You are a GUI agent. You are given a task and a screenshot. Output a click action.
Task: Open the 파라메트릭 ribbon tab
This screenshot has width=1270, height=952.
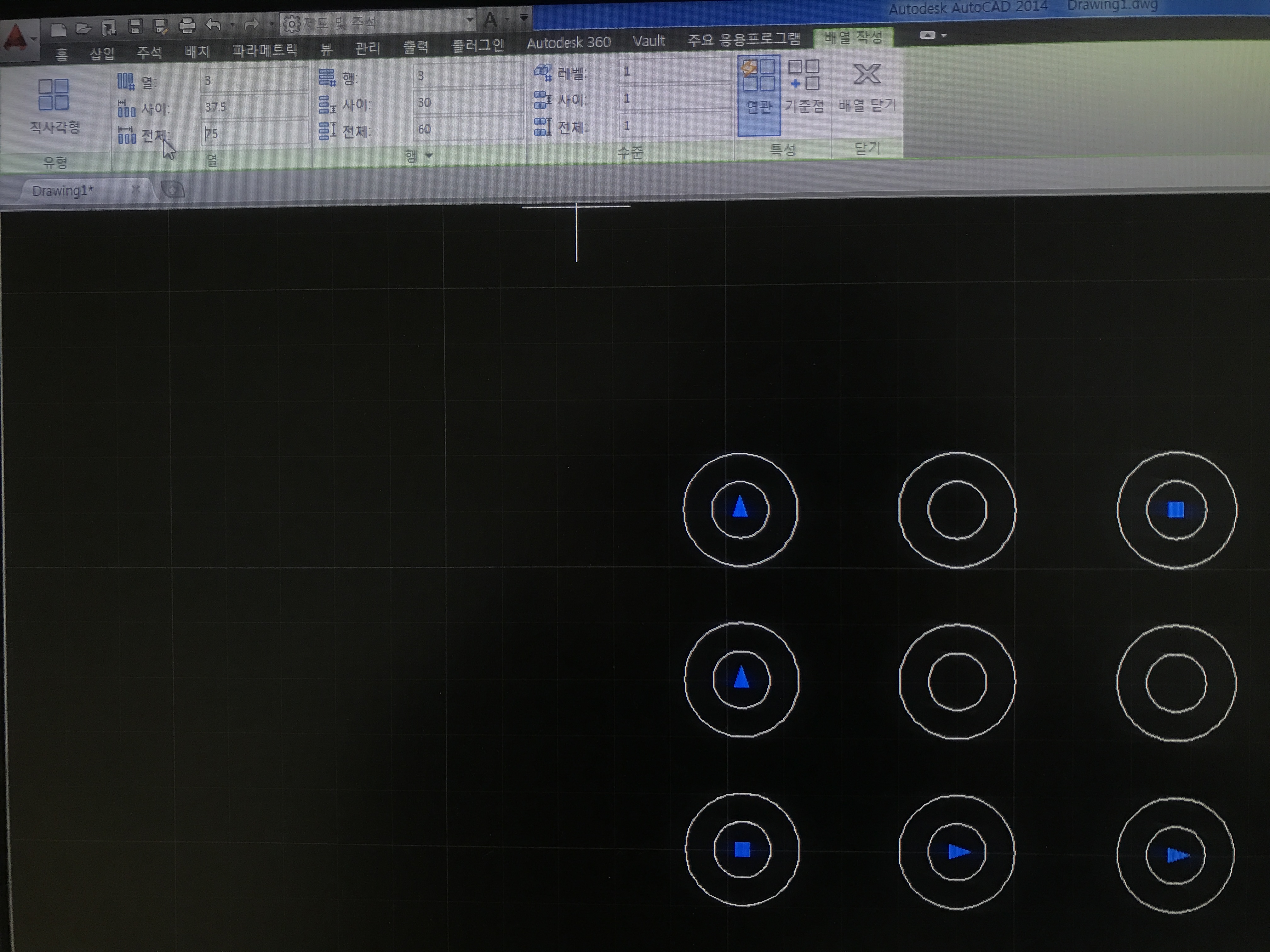pos(264,50)
